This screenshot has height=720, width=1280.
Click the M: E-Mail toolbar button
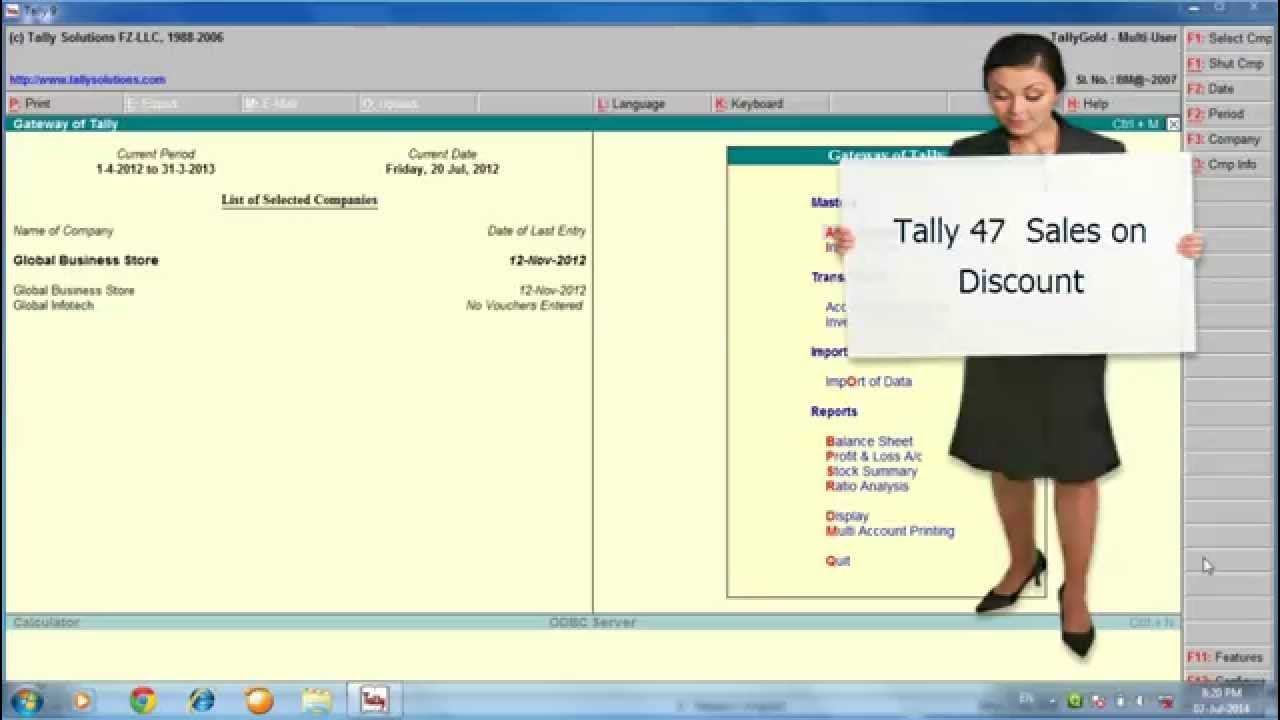(299, 104)
